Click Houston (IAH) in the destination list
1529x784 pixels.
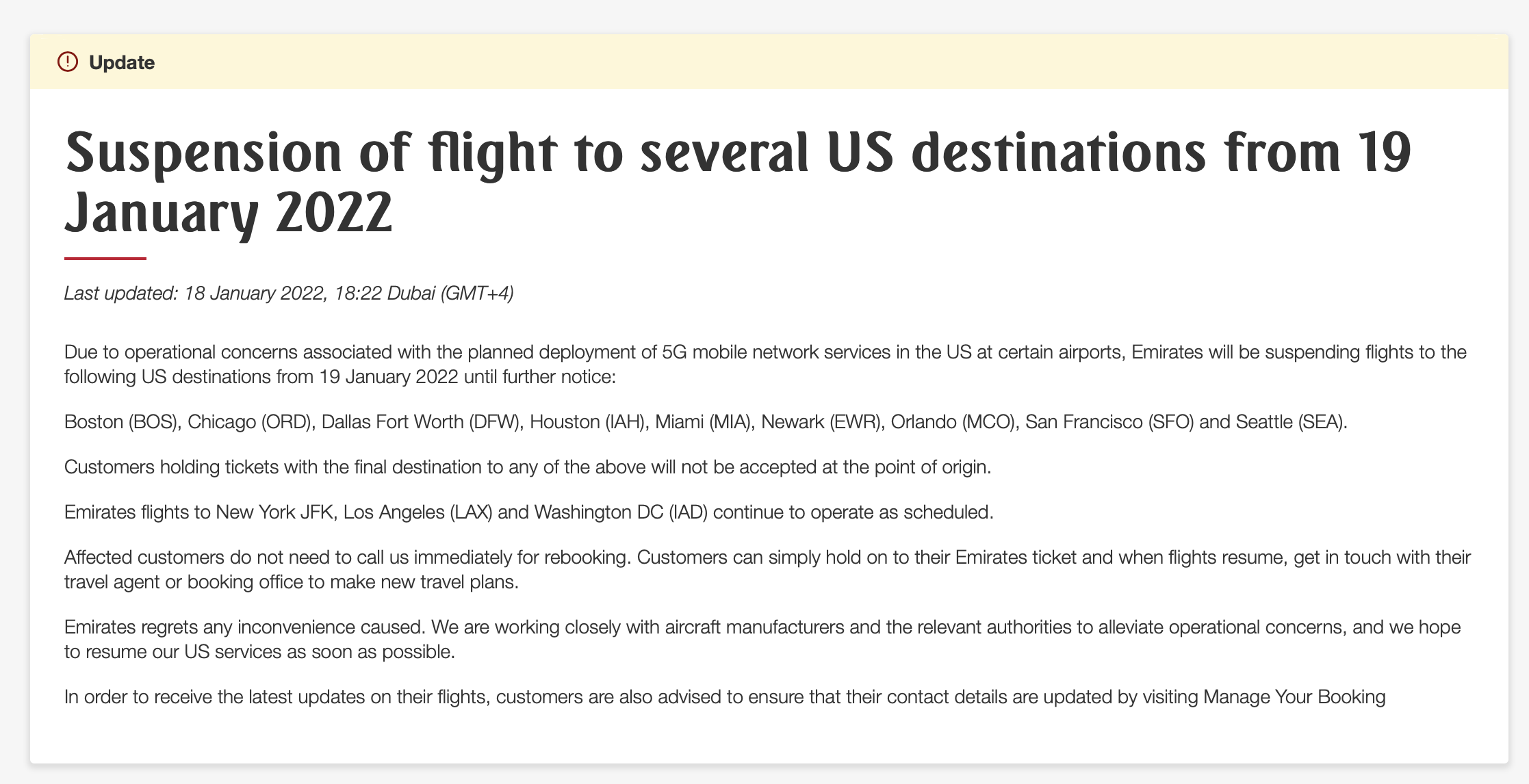coord(587,422)
